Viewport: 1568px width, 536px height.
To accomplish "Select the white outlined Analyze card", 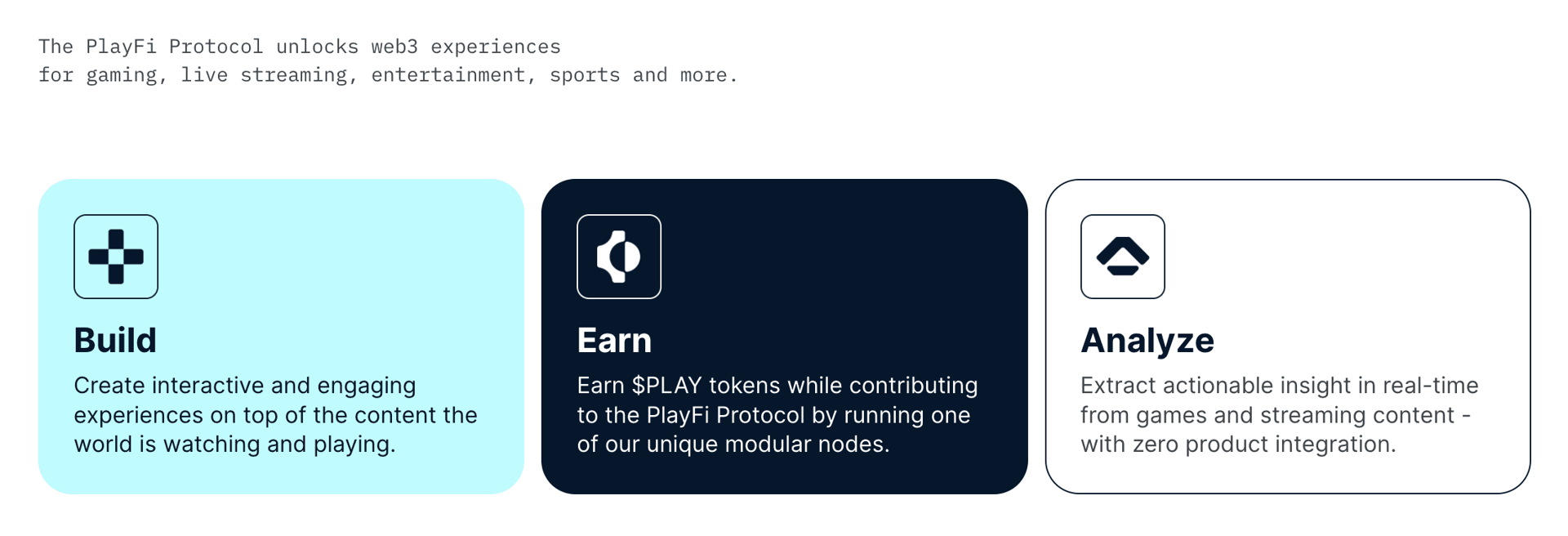I will pos(1288,335).
